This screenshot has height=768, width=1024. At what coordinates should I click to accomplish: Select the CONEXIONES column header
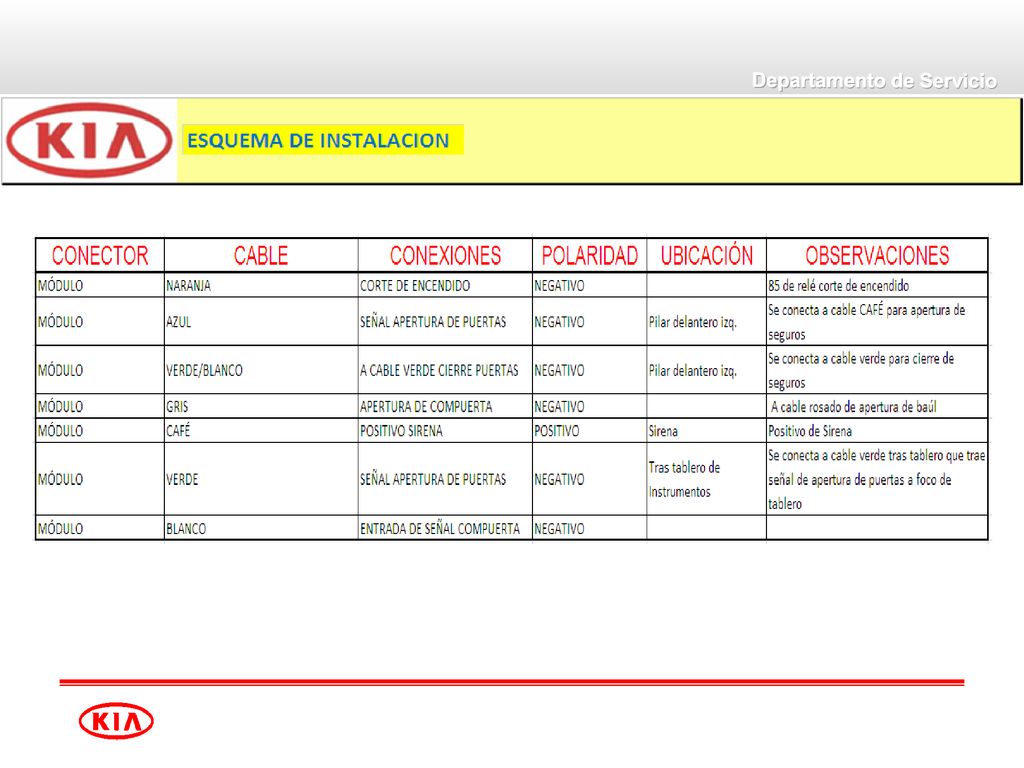pos(445,255)
